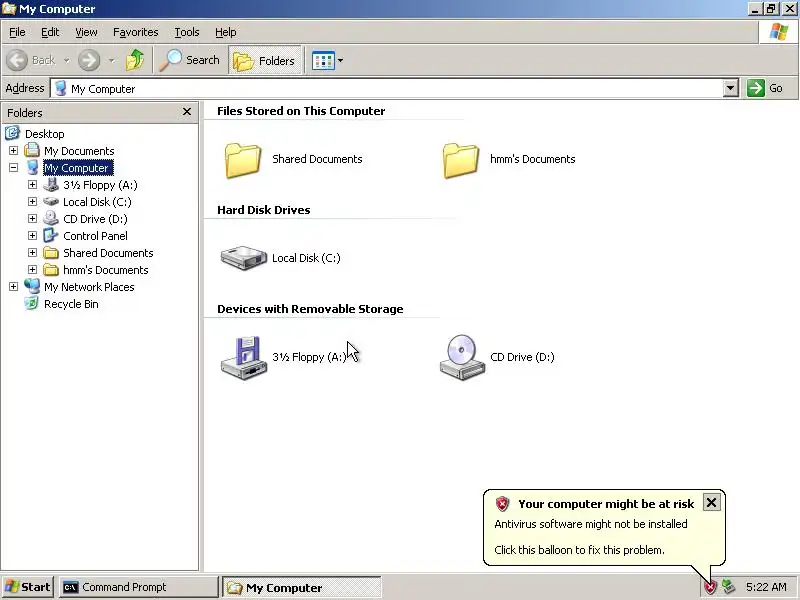Click Shared Documents folder tree icon

(51, 253)
